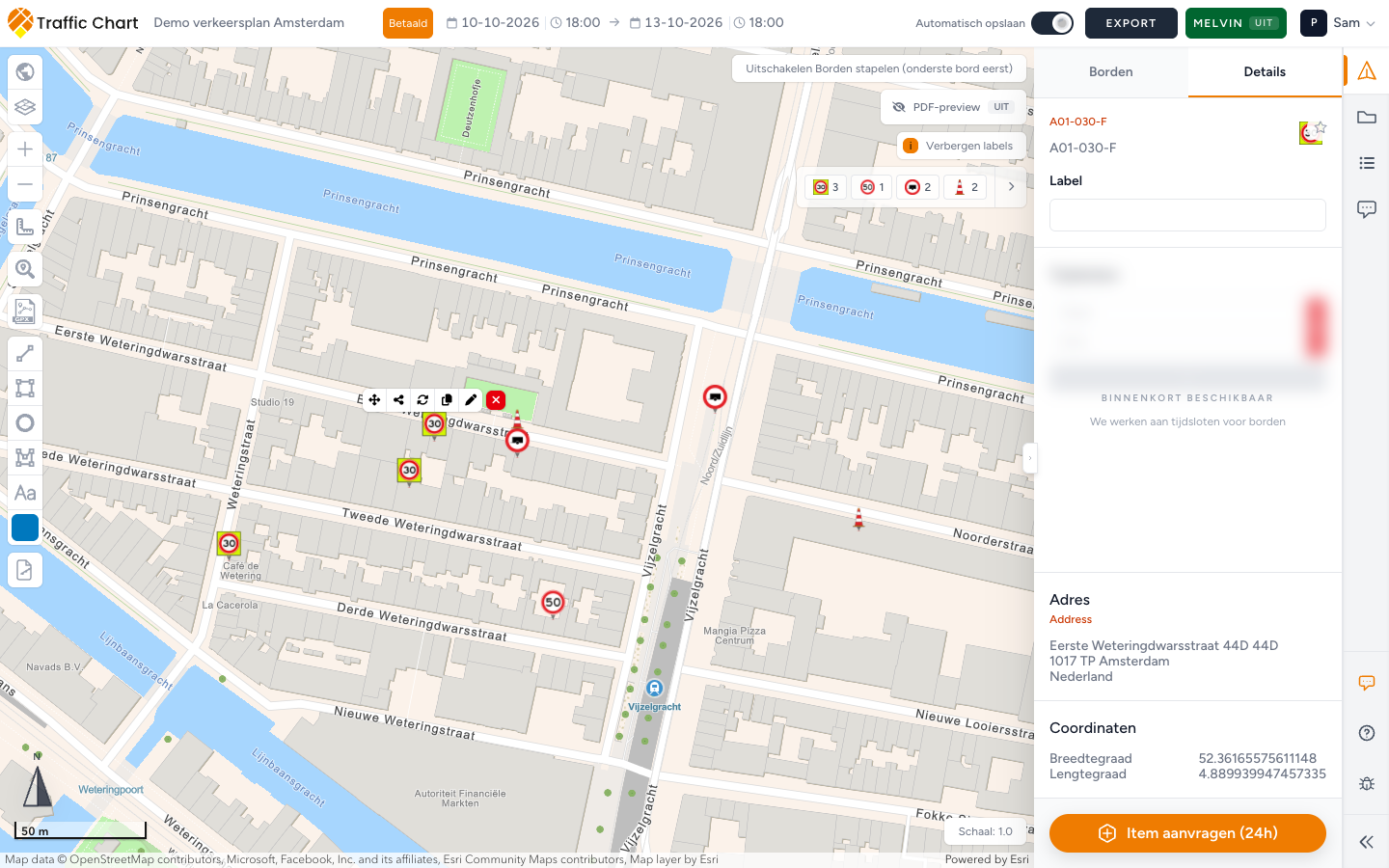Select the Aa text tool
The image size is (1389, 868).
point(25,493)
